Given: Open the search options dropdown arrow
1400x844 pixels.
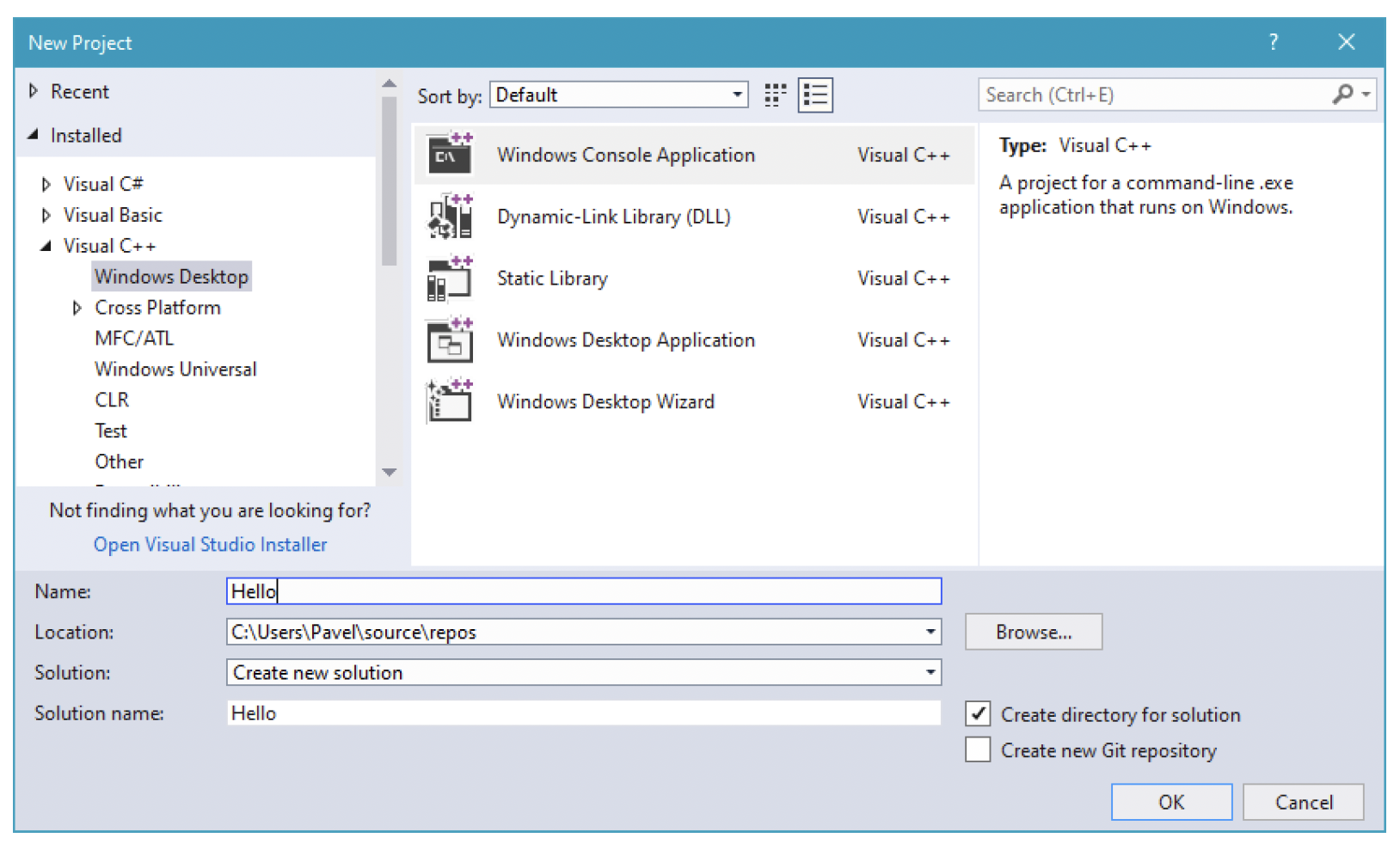Looking at the screenshot, I should pos(1366,95).
